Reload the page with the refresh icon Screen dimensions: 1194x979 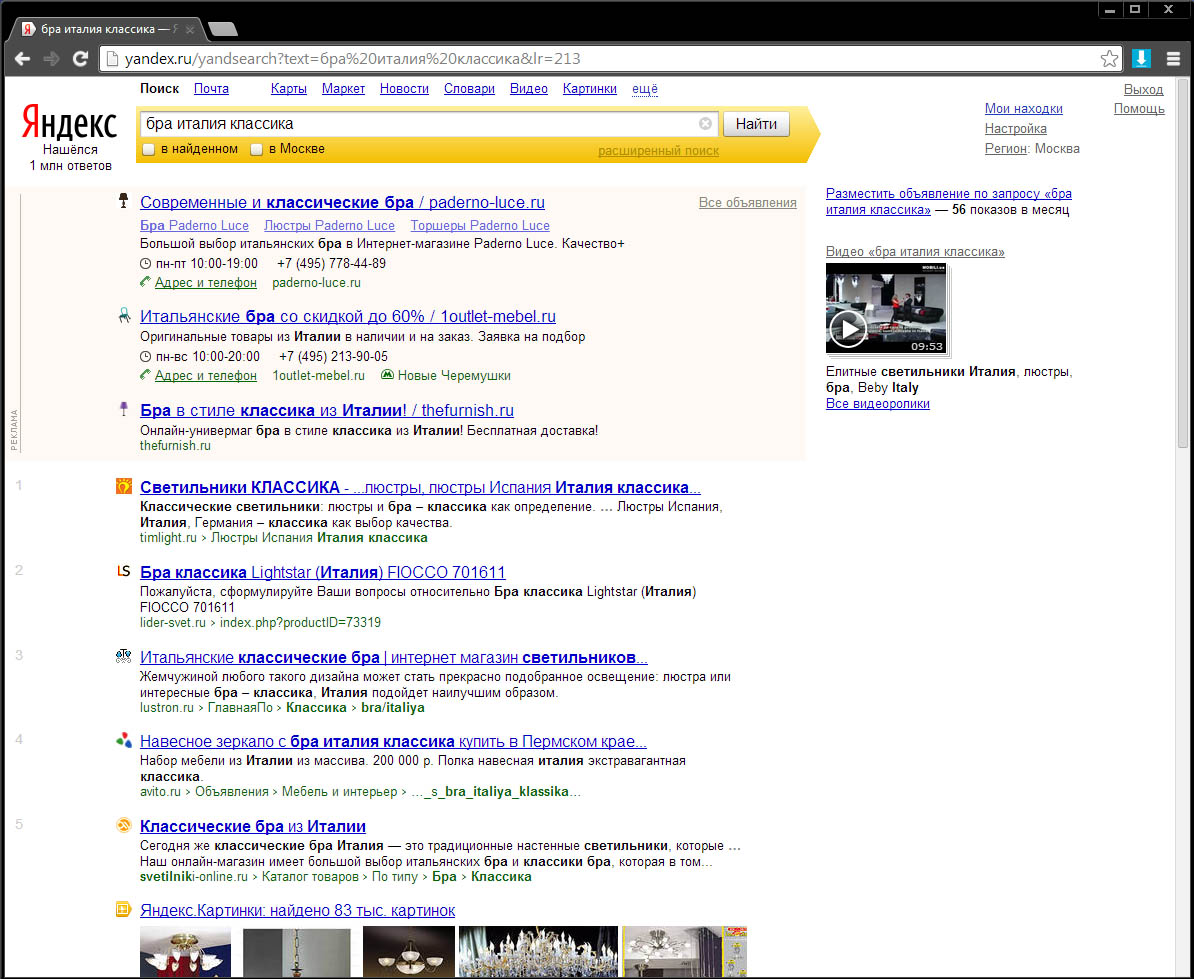pyautogui.click(x=80, y=59)
